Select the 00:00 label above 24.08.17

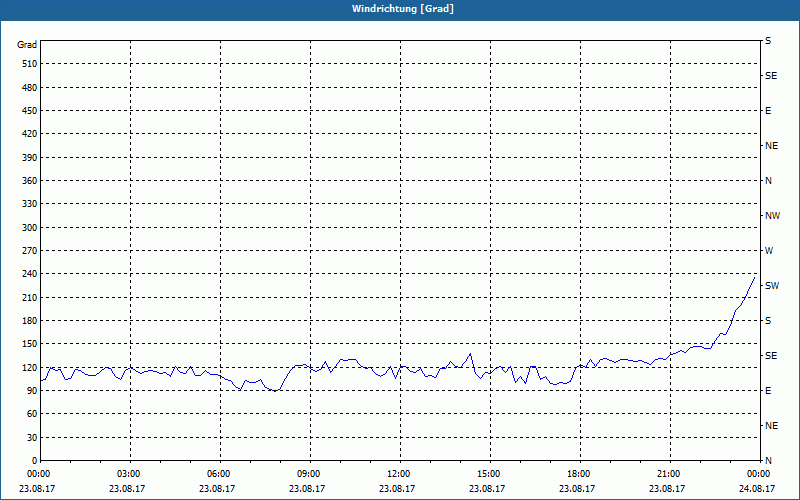[758, 474]
